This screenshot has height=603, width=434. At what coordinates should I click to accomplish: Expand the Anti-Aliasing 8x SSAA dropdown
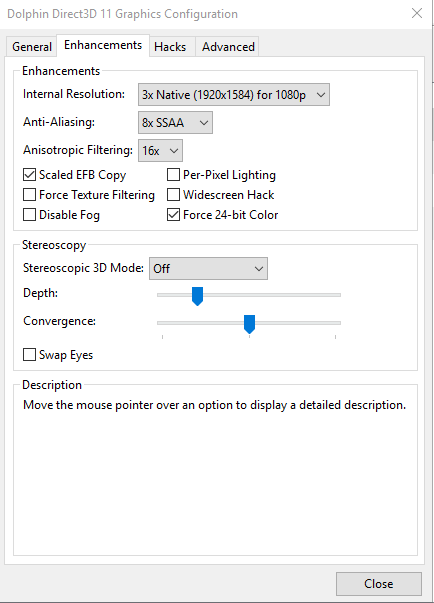pos(175,123)
